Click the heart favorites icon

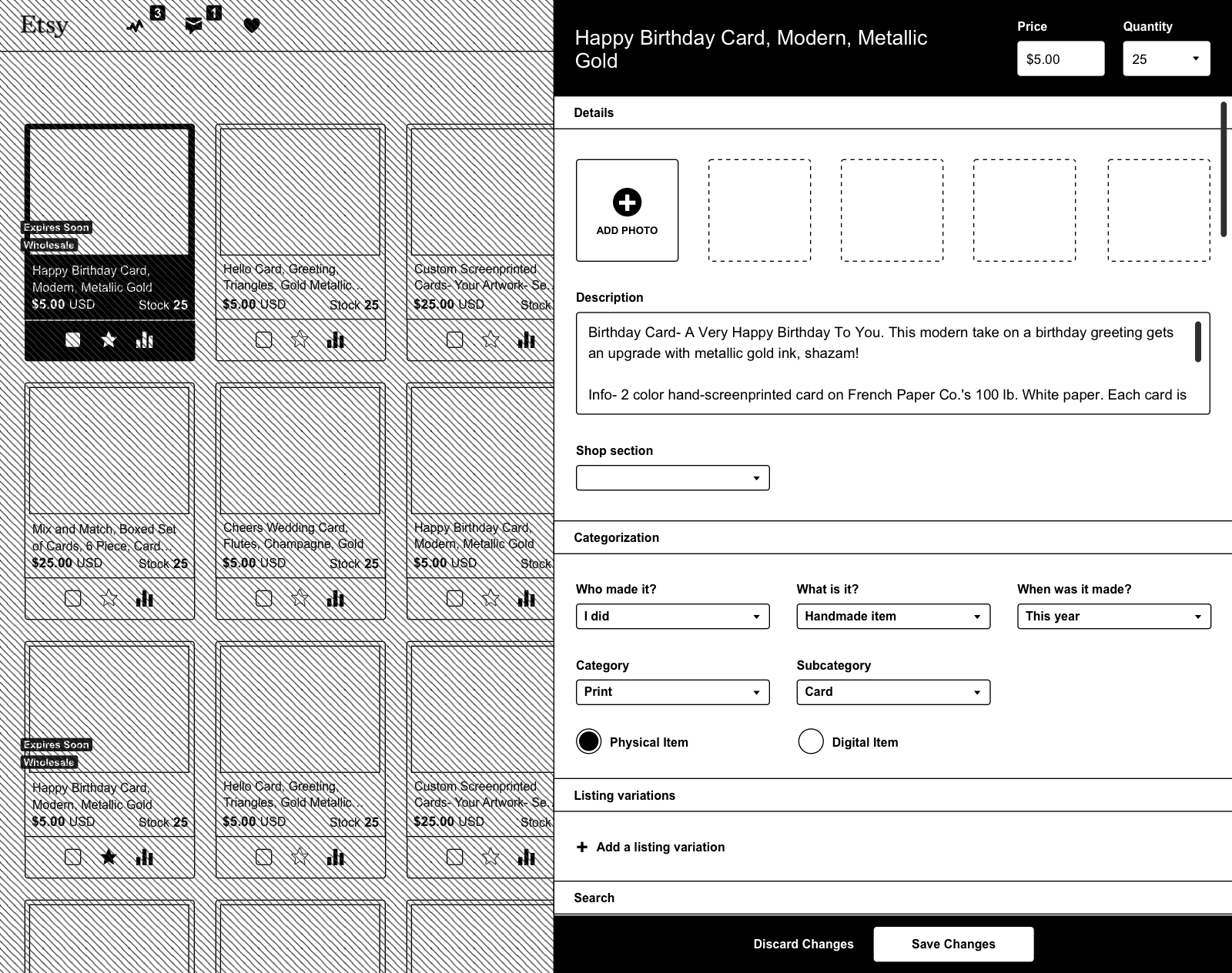coord(251,23)
